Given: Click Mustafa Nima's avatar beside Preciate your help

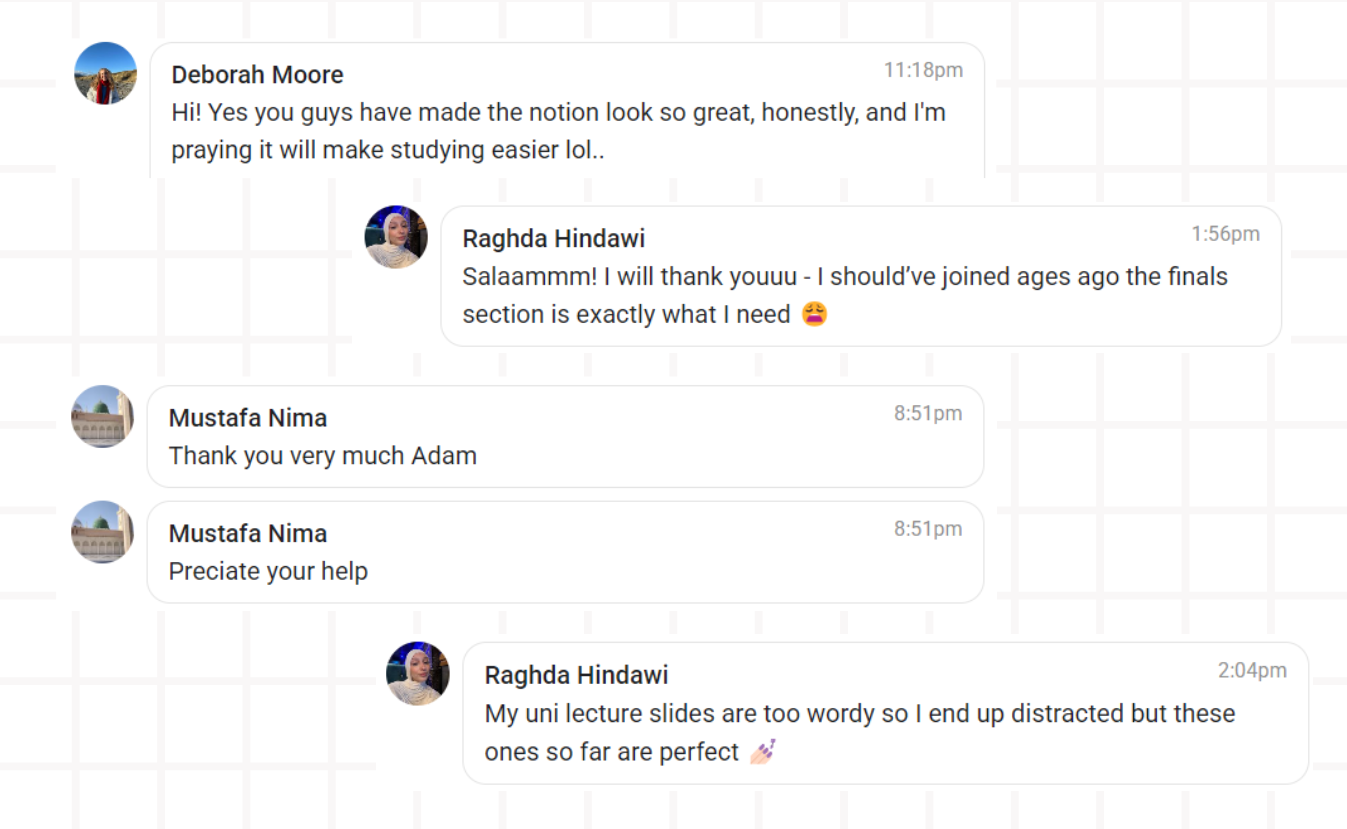Looking at the screenshot, I should (x=102, y=532).
